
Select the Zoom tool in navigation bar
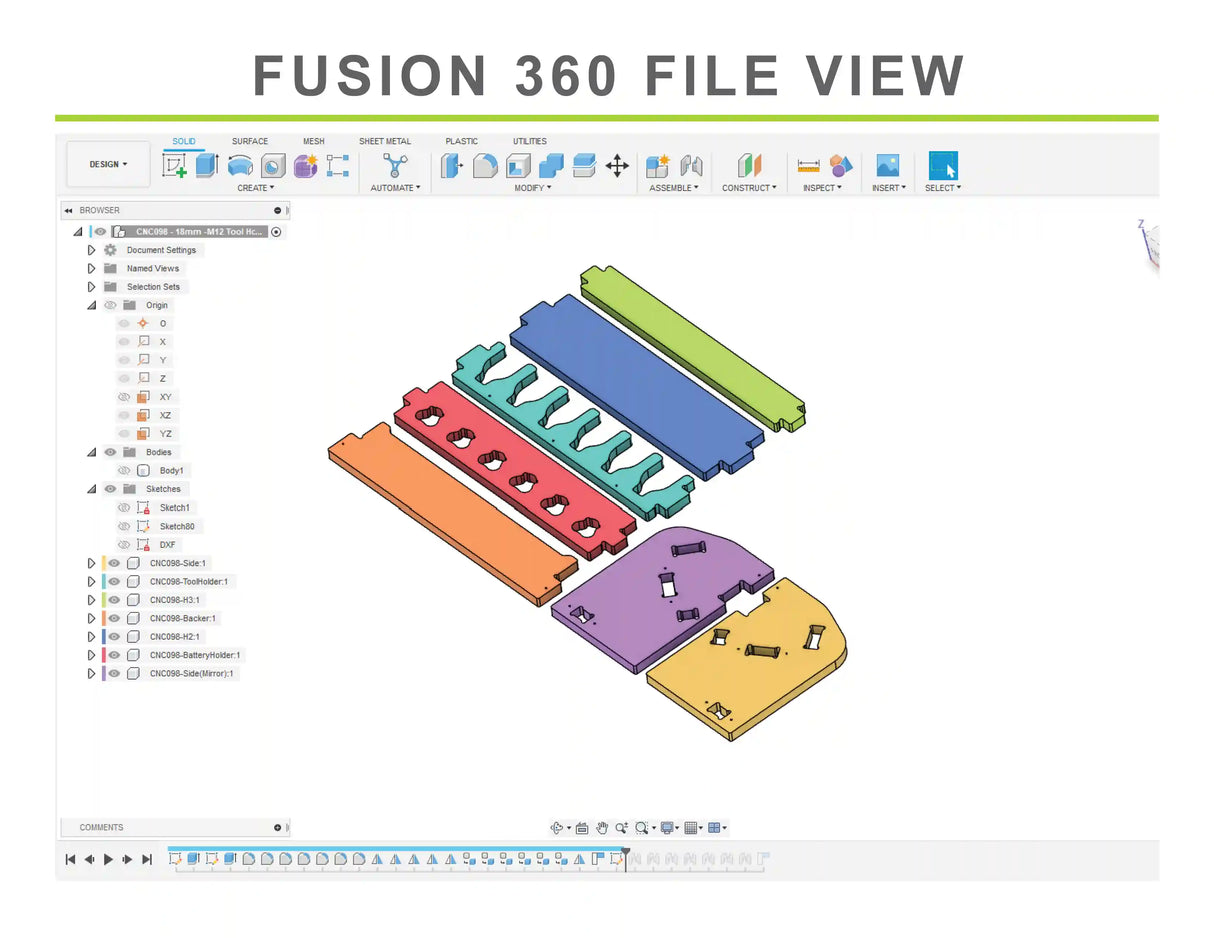tap(622, 828)
